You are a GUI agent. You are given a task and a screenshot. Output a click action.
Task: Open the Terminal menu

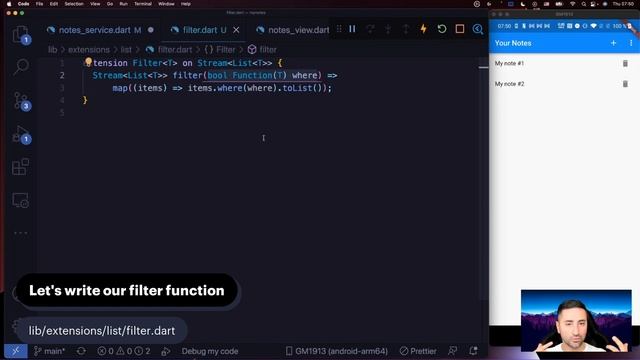click(x=143, y=4)
